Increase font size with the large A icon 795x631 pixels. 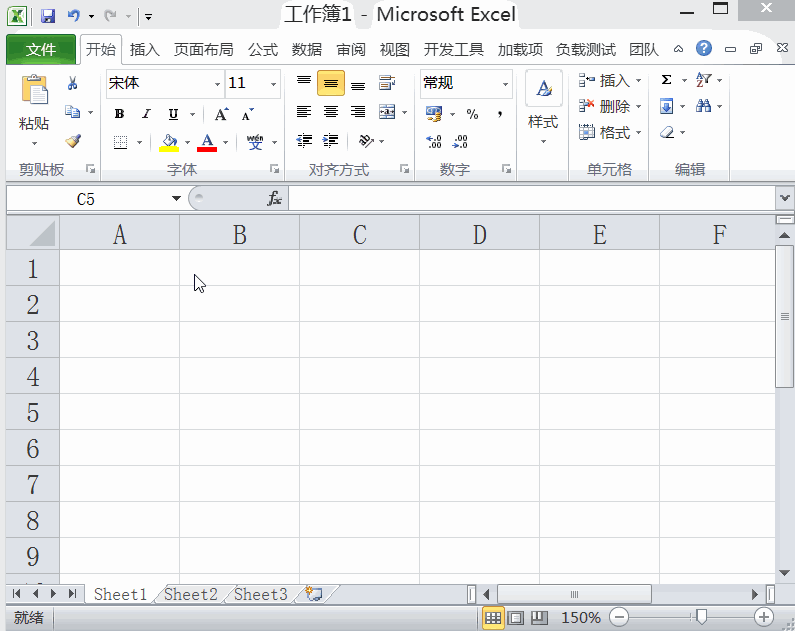coord(221,115)
